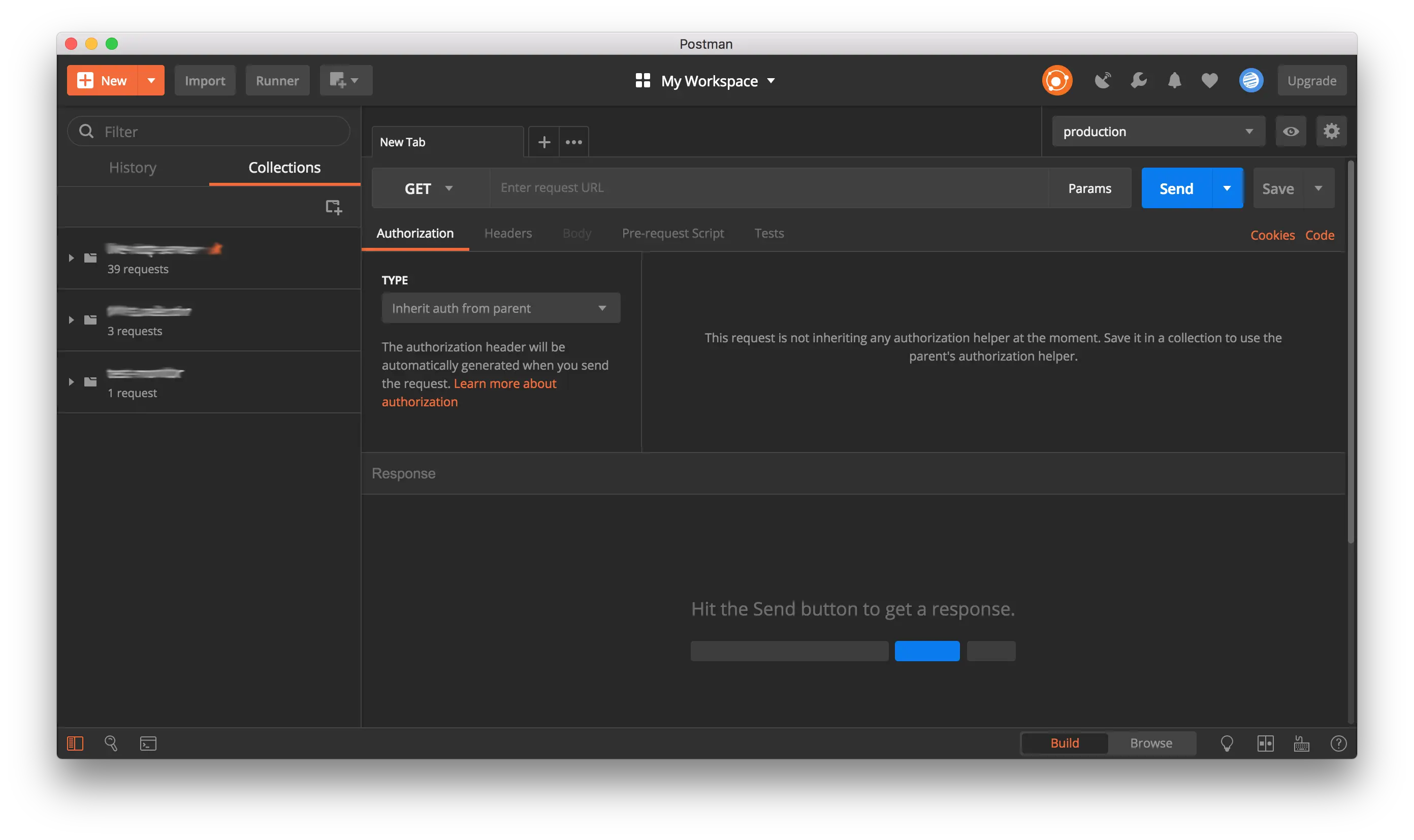The width and height of the screenshot is (1414, 840).
Task: Open Learn more about authorization link
Action: 504,384
